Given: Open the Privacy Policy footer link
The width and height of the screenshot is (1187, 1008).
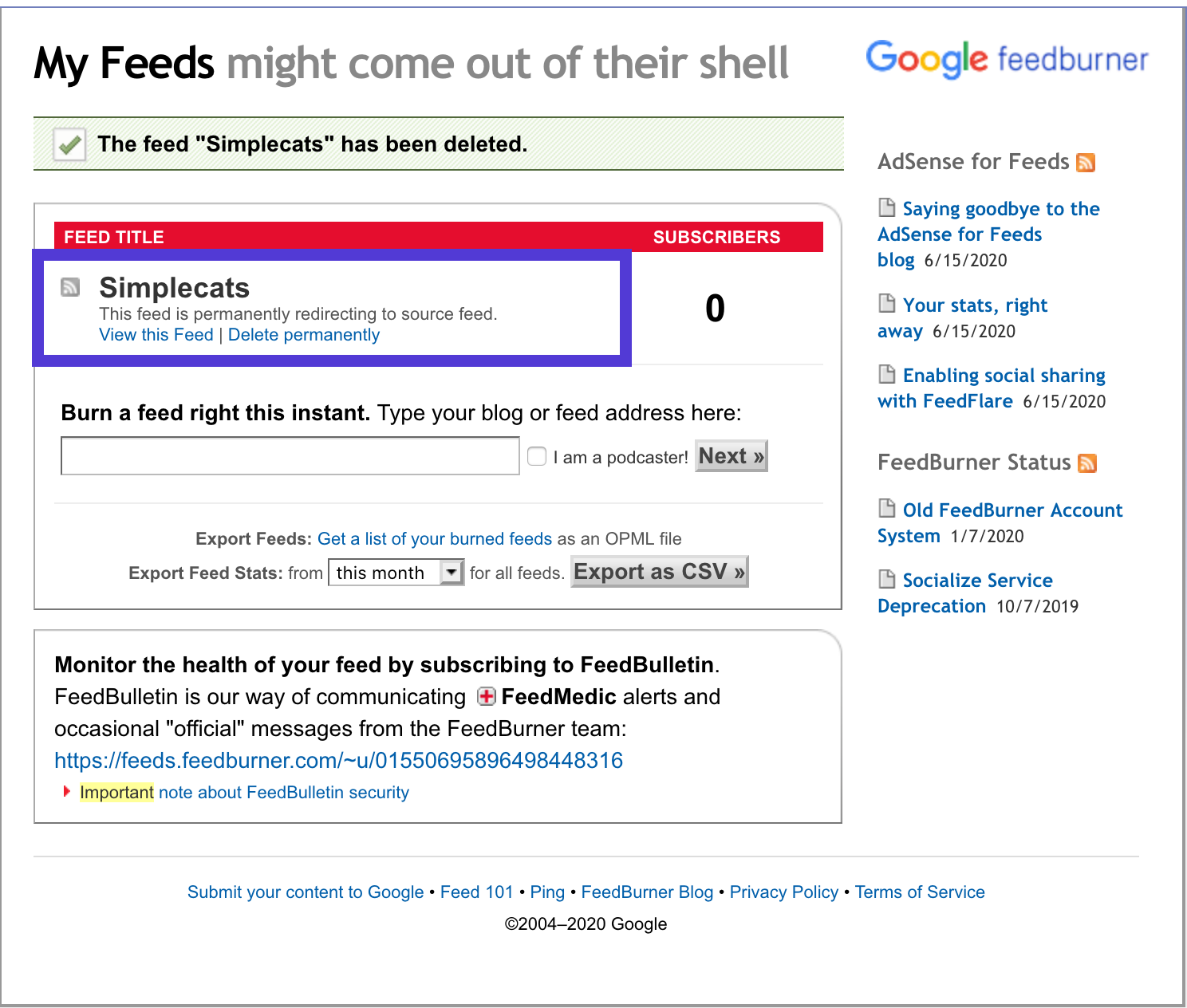Looking at the screenshot, I should pyautogui.click(x=784, y=892).
